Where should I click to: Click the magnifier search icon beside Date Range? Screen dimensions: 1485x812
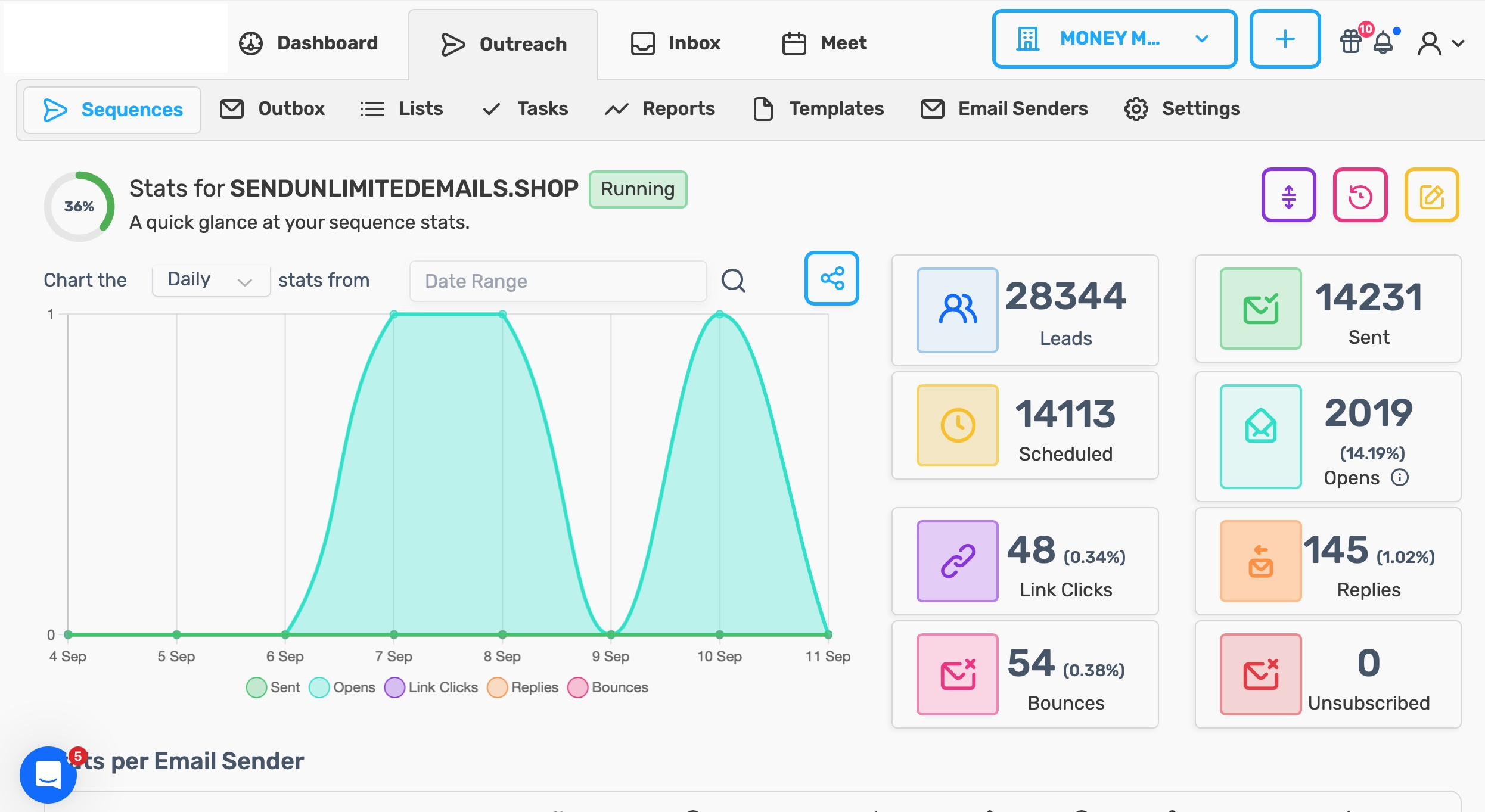pyautogui.click(x=733, y=280)
